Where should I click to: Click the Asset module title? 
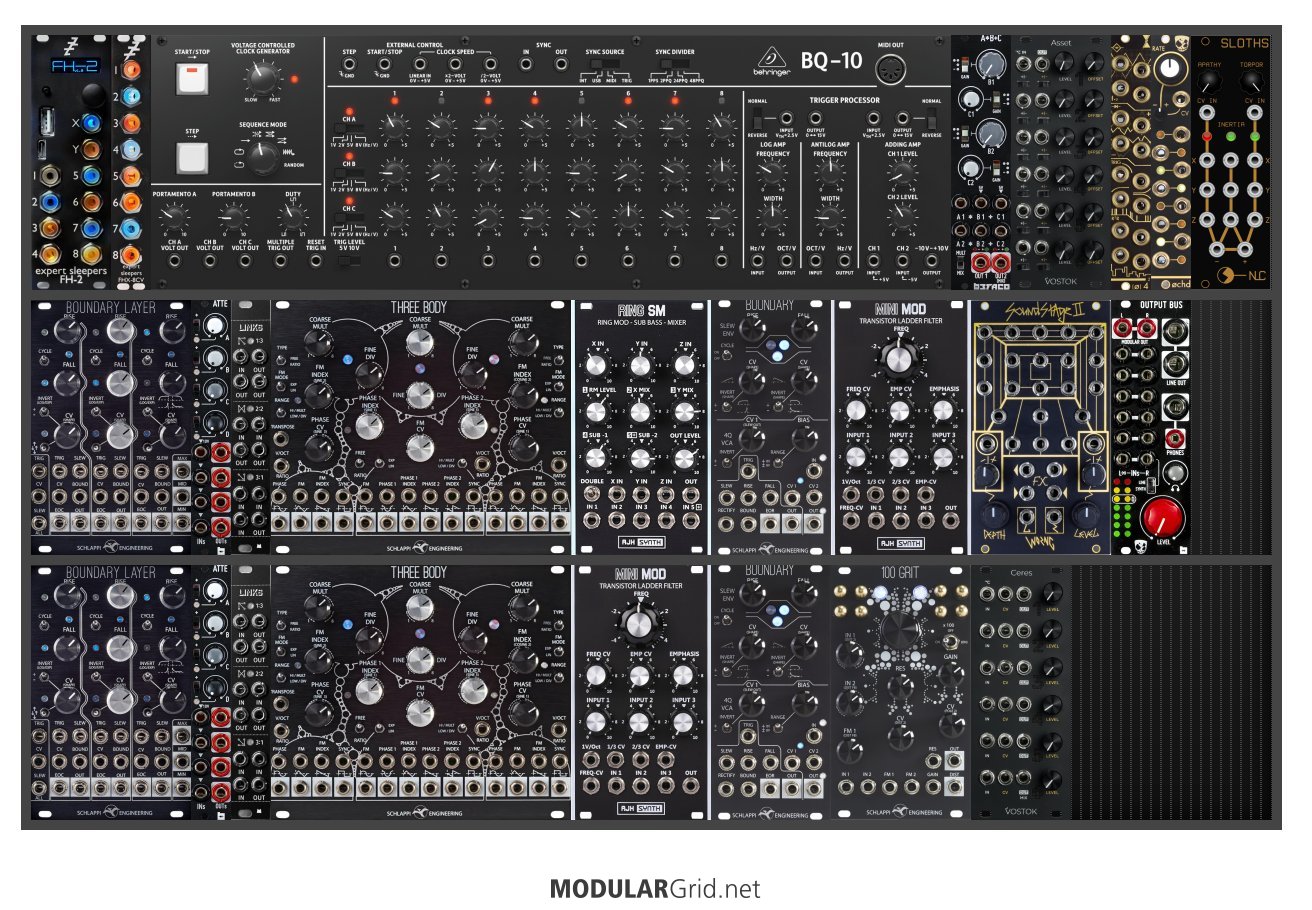pyautogui.click(x=1061, y=43)
